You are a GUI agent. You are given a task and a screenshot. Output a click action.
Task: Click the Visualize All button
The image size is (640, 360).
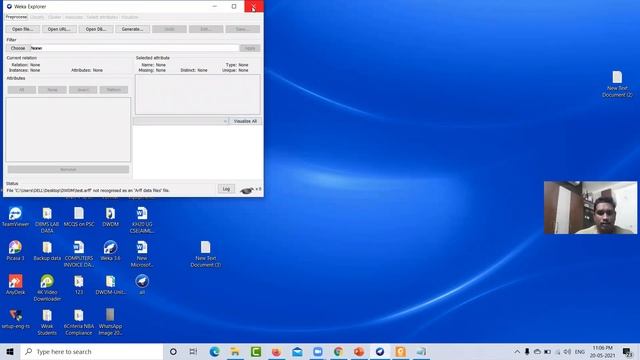[x=245, y=121]
